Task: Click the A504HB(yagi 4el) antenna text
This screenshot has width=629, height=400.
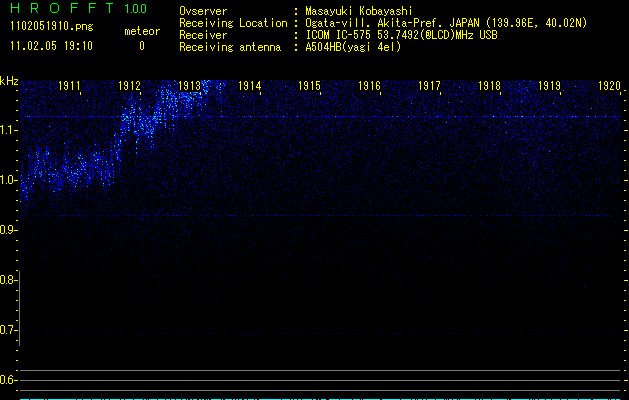Action: pos(353,47)
